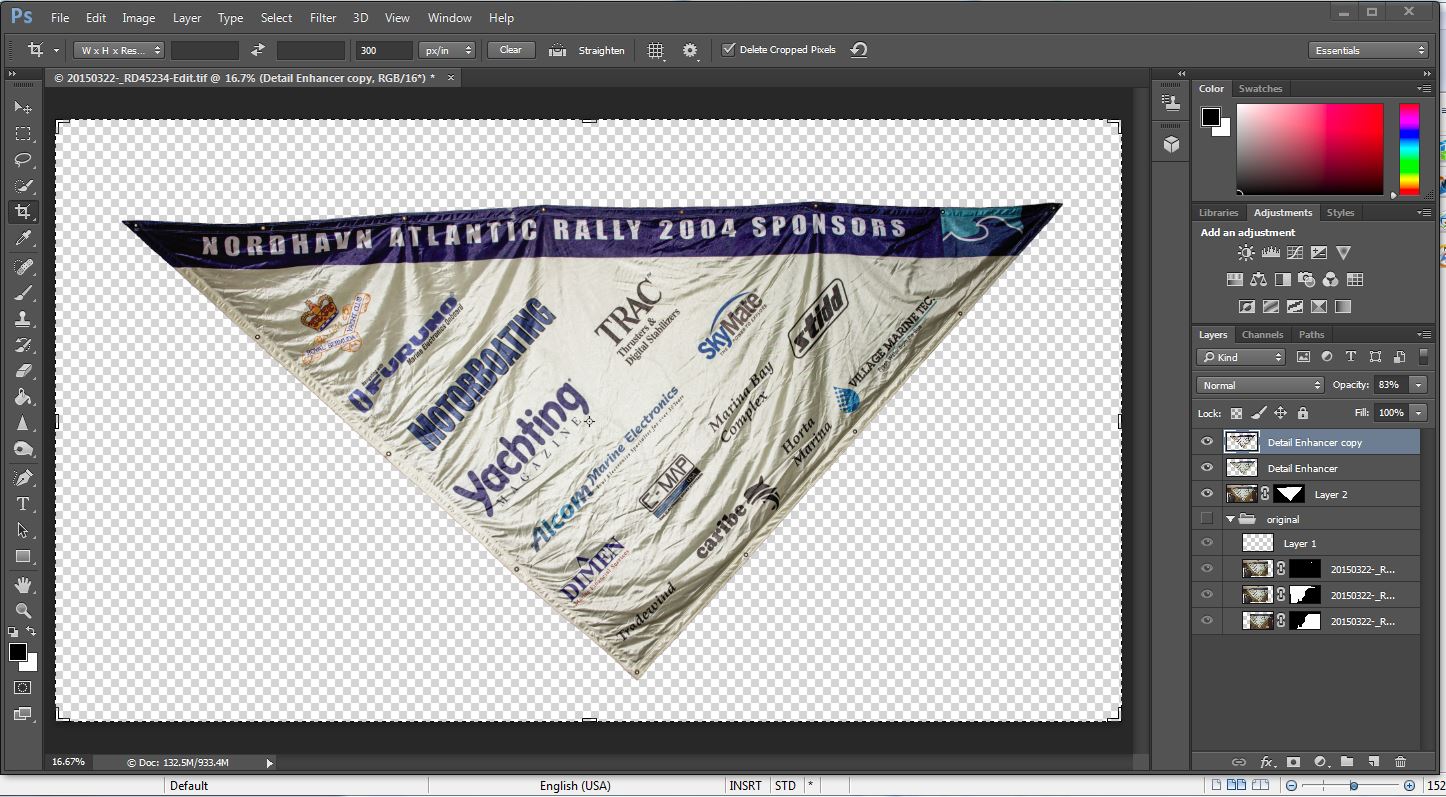Screen dimensions: 1446x797
Task: Add Brightness/Contrast adjustment
Action: pos(1246,253)
